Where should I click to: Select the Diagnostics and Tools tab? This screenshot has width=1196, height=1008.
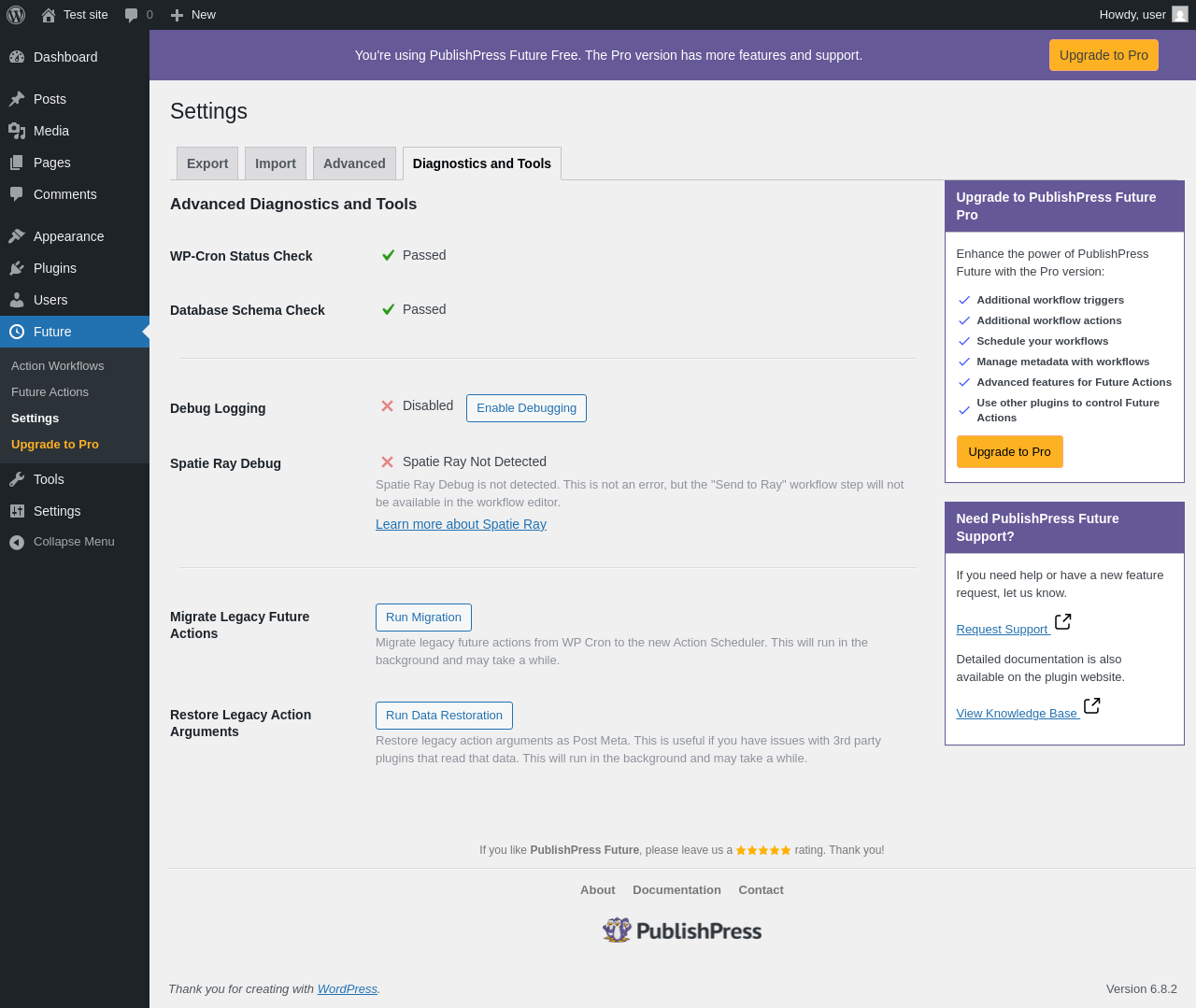click(482, 163)
